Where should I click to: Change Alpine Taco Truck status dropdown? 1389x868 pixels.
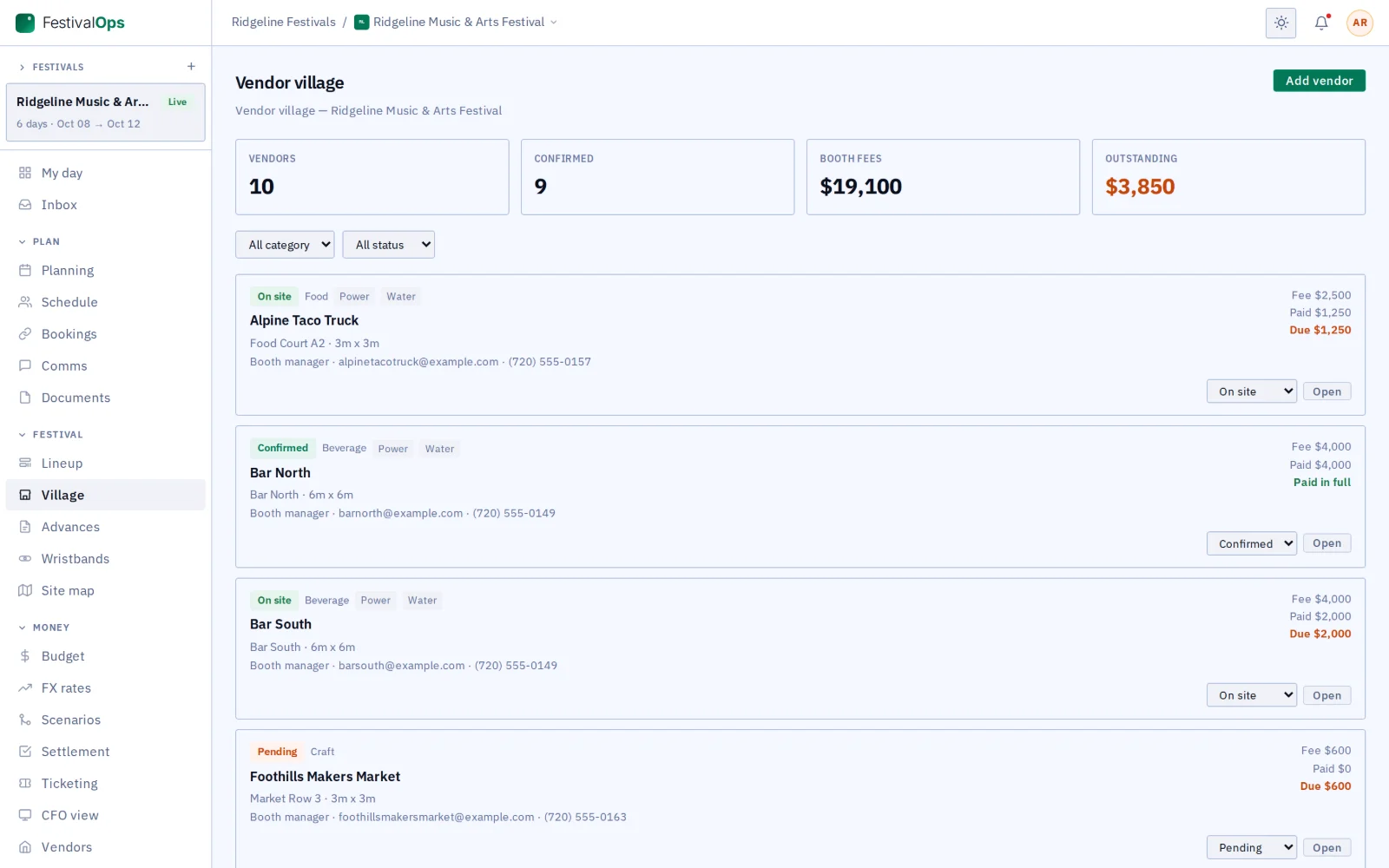tap(1251, 391)
